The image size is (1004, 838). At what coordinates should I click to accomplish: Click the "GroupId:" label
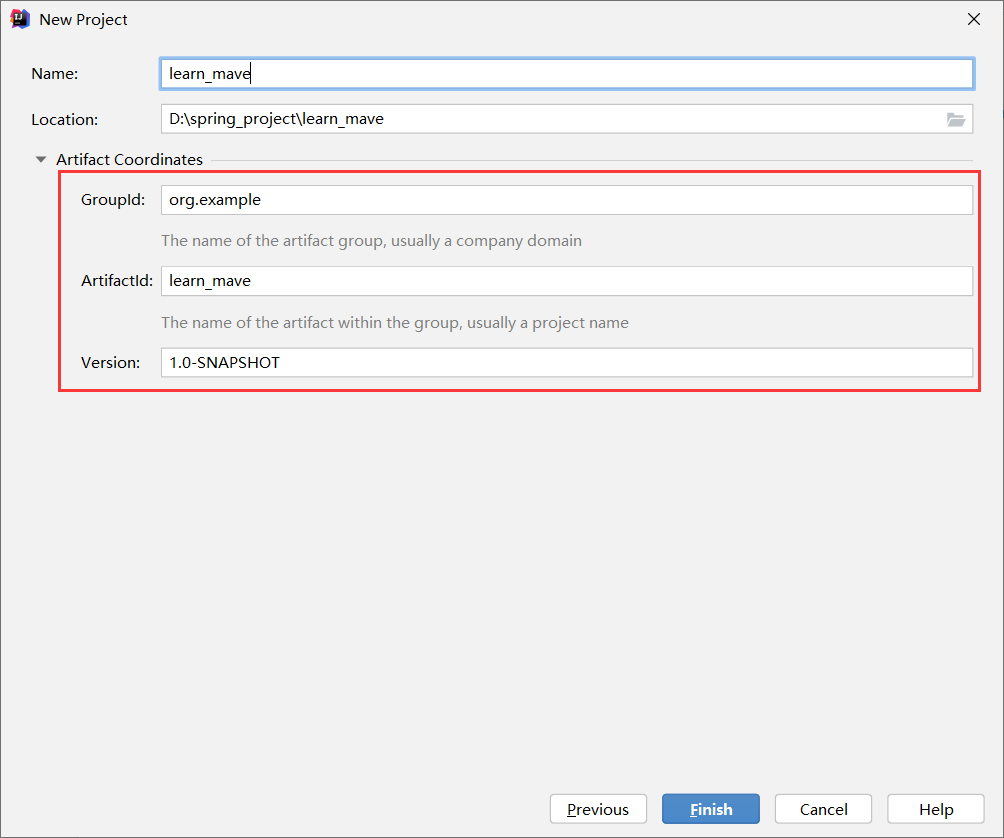coord(113,200)
